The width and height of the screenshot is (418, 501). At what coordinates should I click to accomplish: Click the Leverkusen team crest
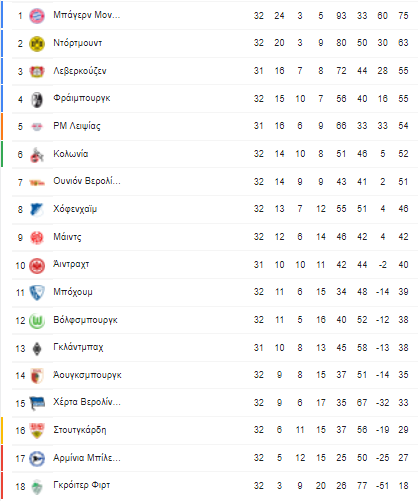[37, 71]
